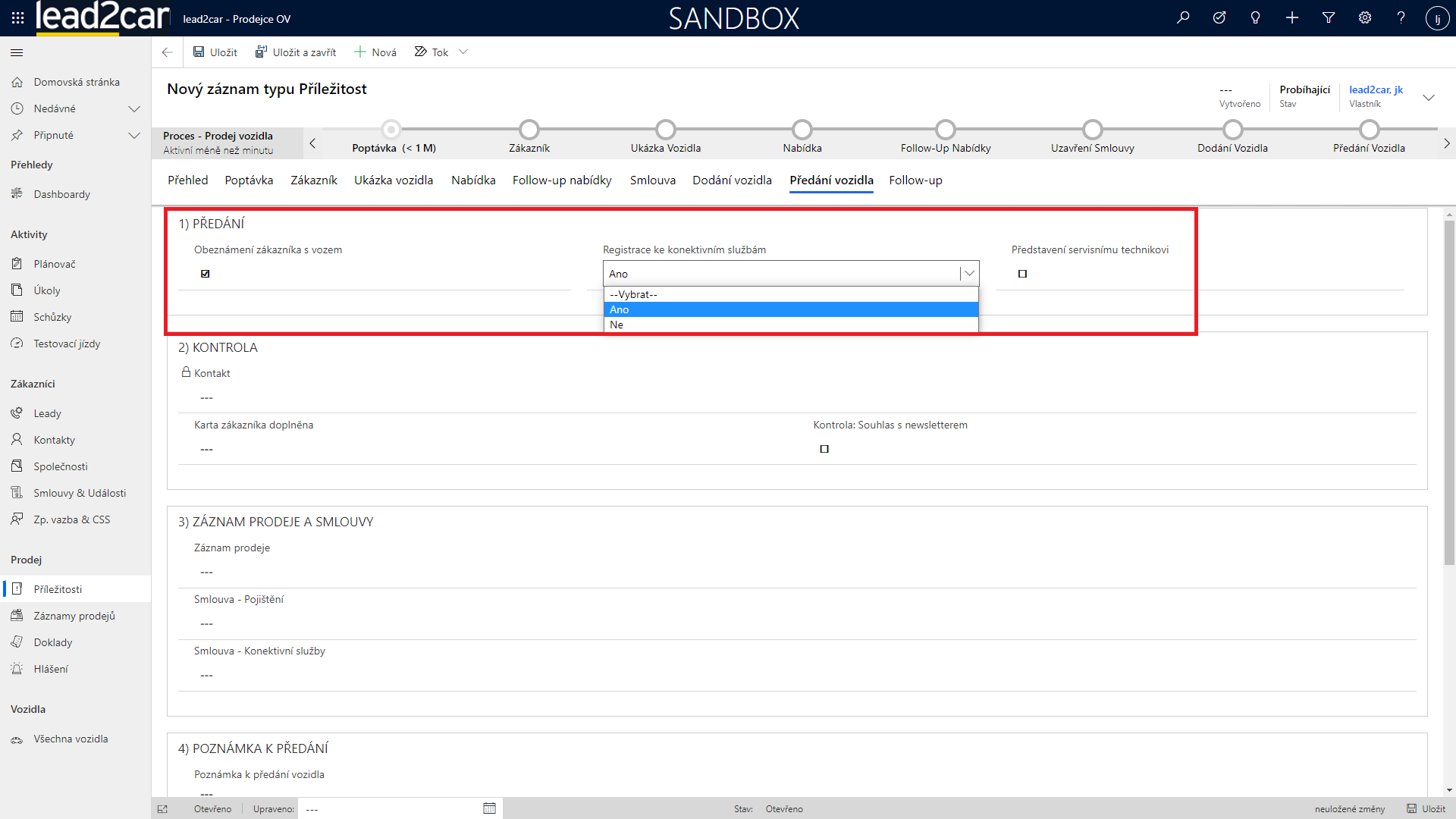1456x819 pixels.
Task: Click the Nabídka process stage circle
Action: (x=802, y=130)
